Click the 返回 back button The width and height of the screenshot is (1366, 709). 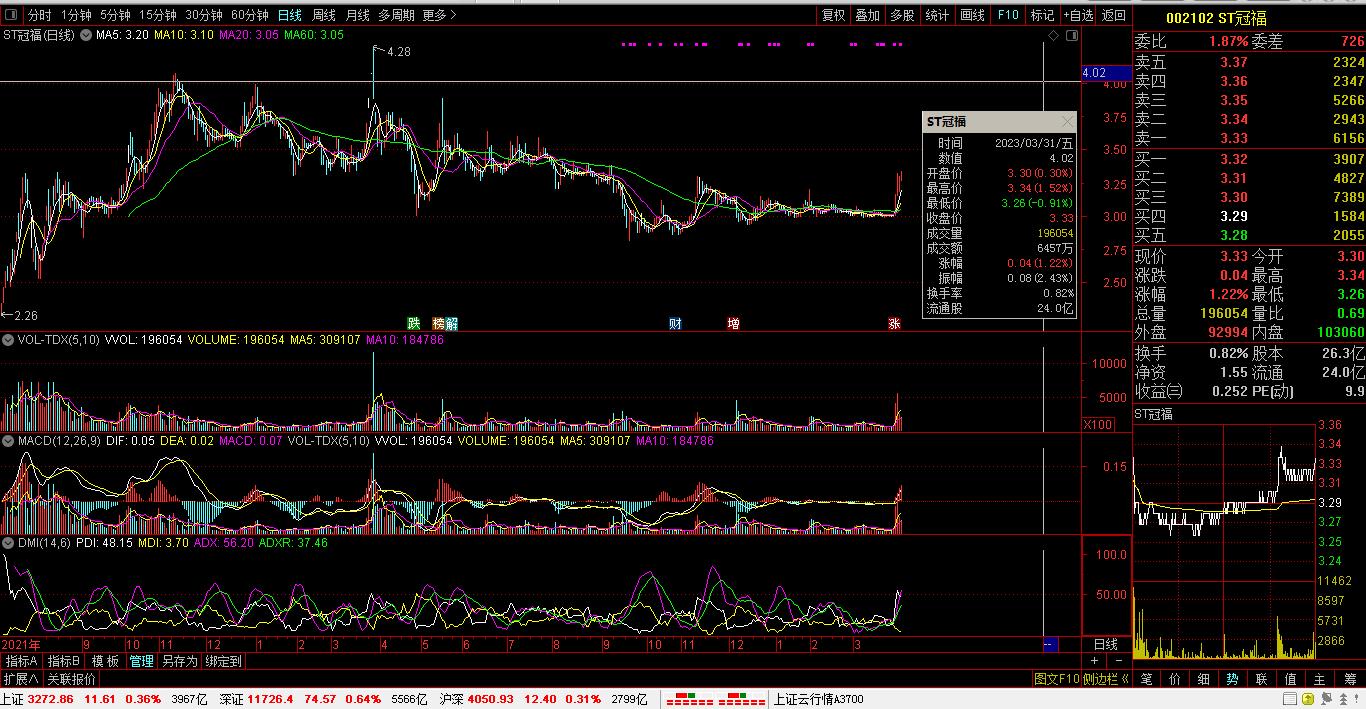(x=1113, y=15)
